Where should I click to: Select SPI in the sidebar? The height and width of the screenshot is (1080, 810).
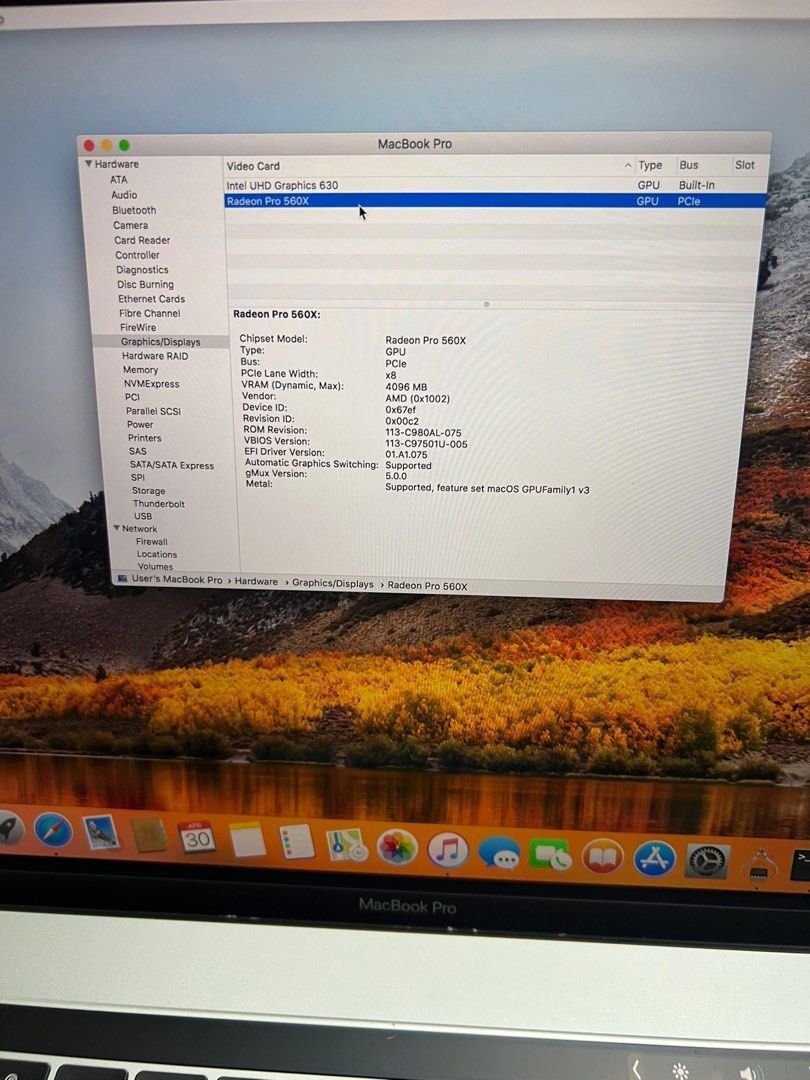[138, 477]
